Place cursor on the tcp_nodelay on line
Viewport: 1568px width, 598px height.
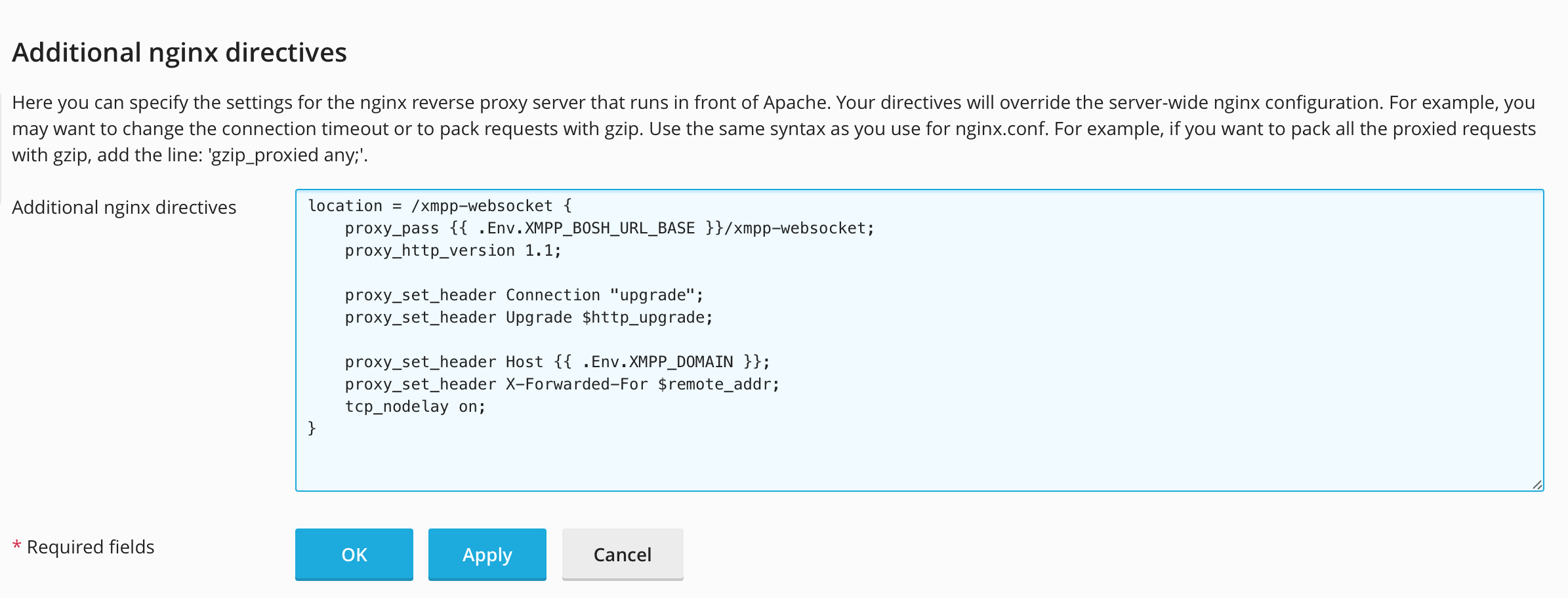415,406
